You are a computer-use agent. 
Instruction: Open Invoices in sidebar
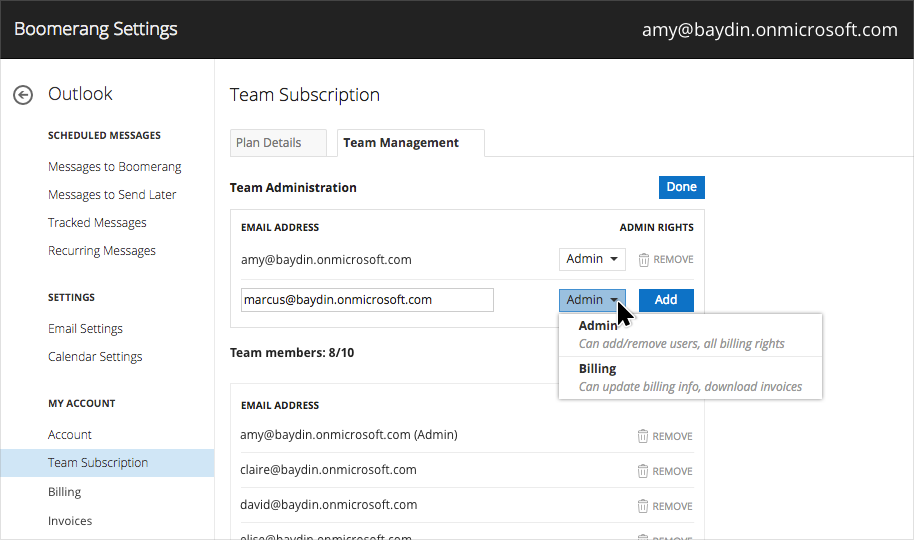(70, 521)
